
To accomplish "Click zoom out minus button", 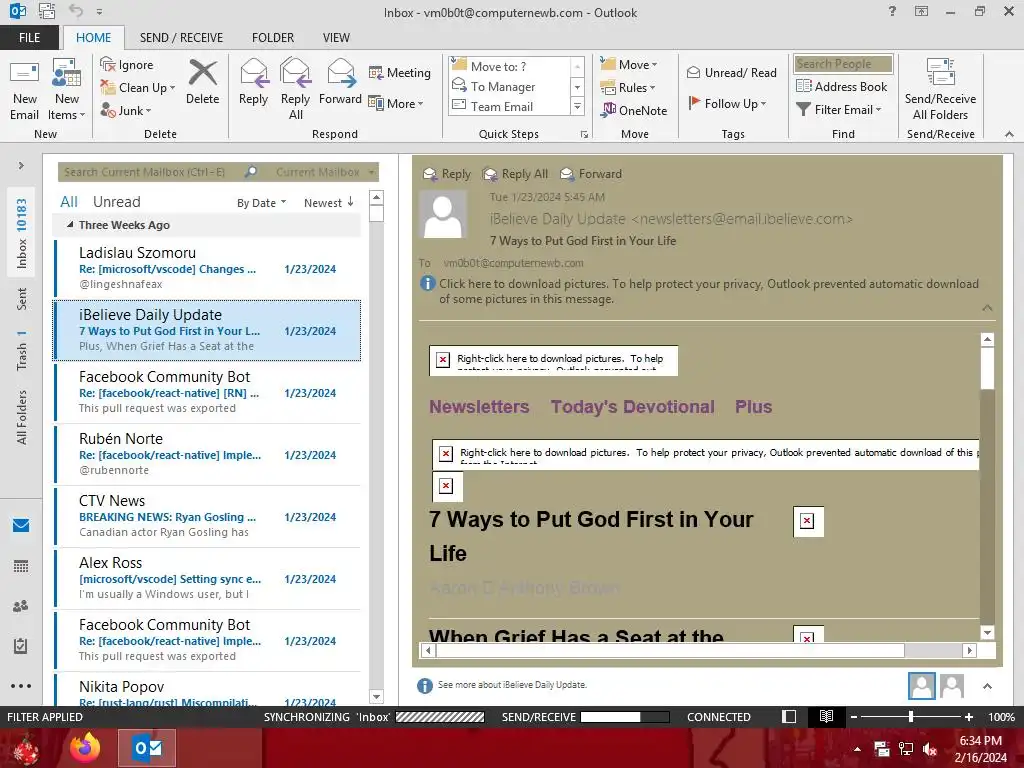I will (x=854, y=716).
